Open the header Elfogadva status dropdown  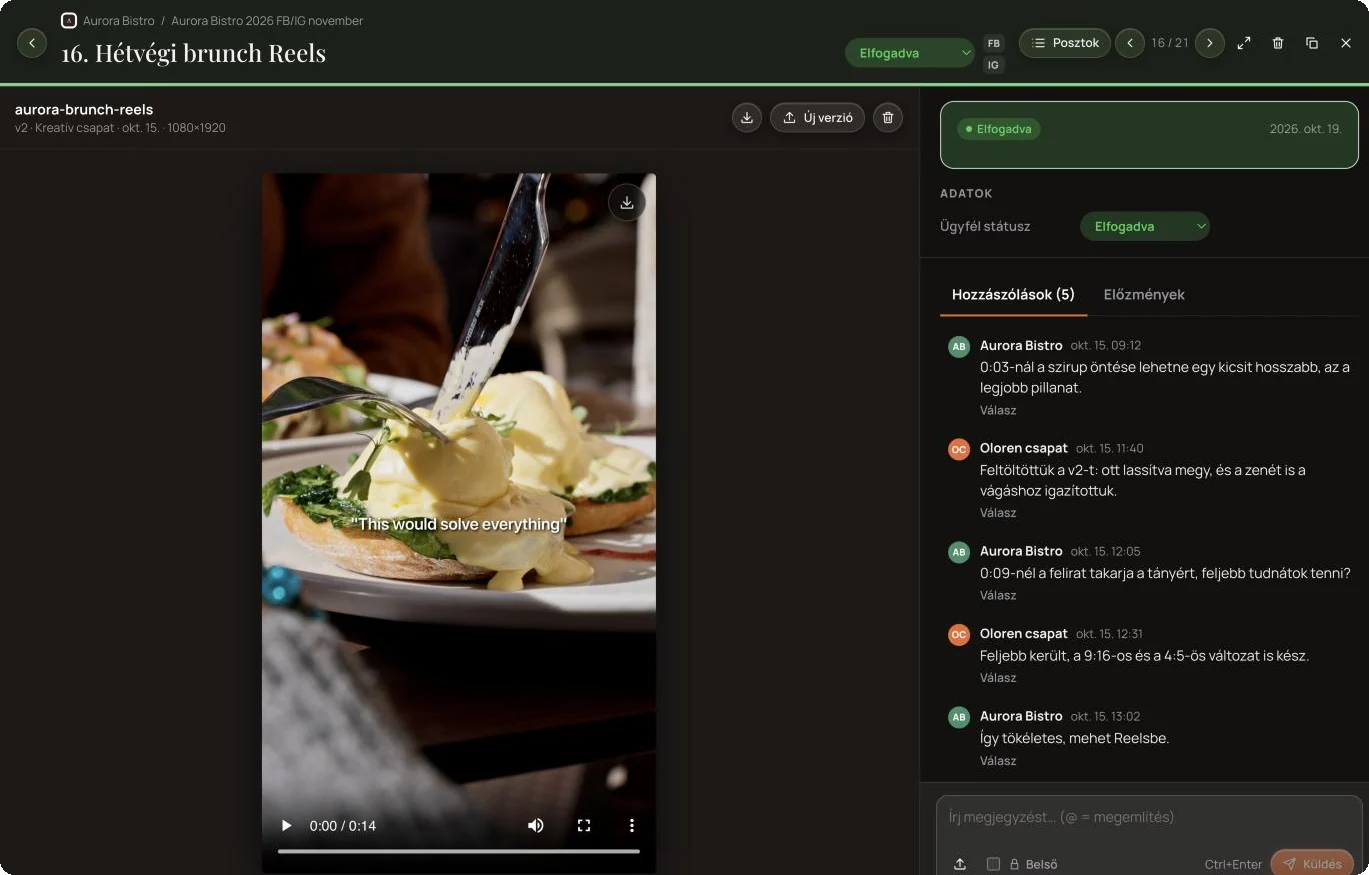click(910, 53)
